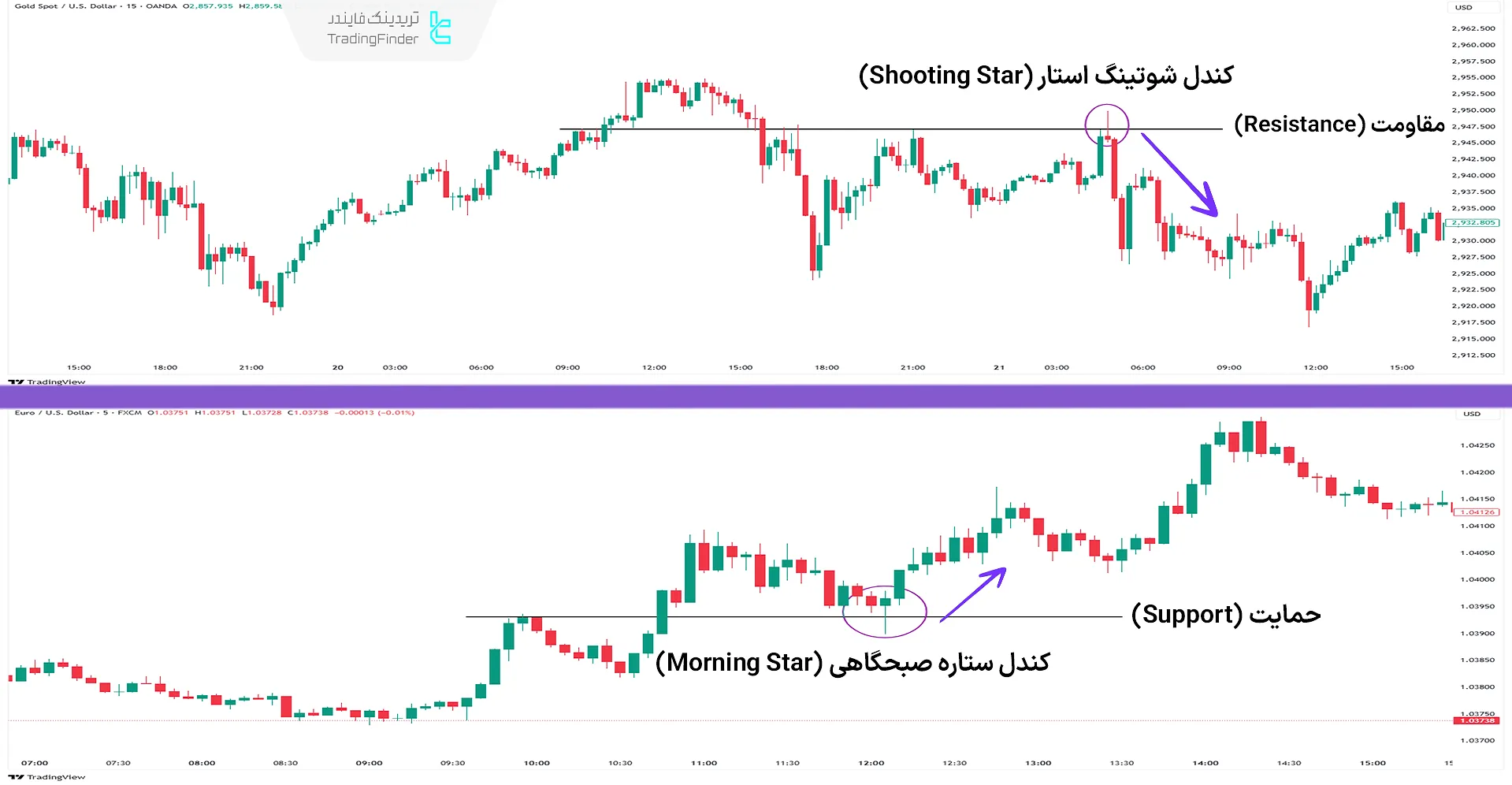
Task: Click the Support label text
Action: (x=1225, y=615)
